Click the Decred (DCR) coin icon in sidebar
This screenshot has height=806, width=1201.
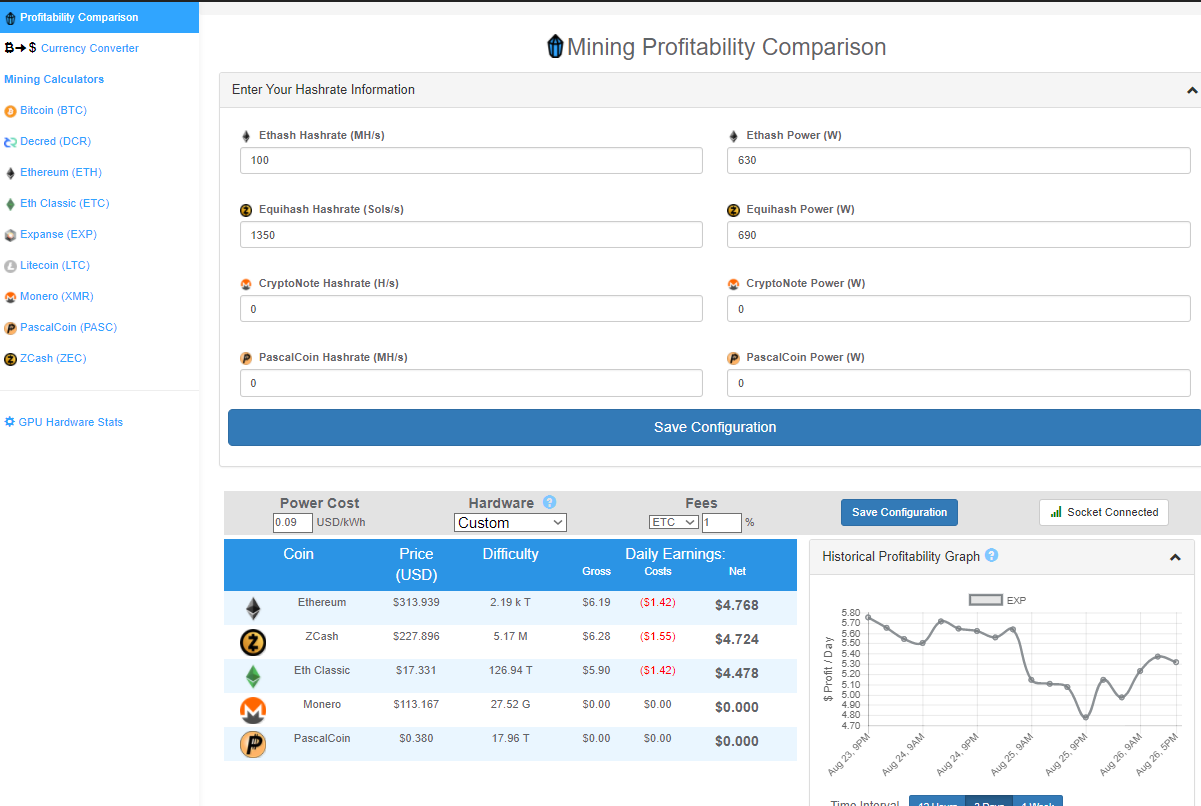pos(10,142)
